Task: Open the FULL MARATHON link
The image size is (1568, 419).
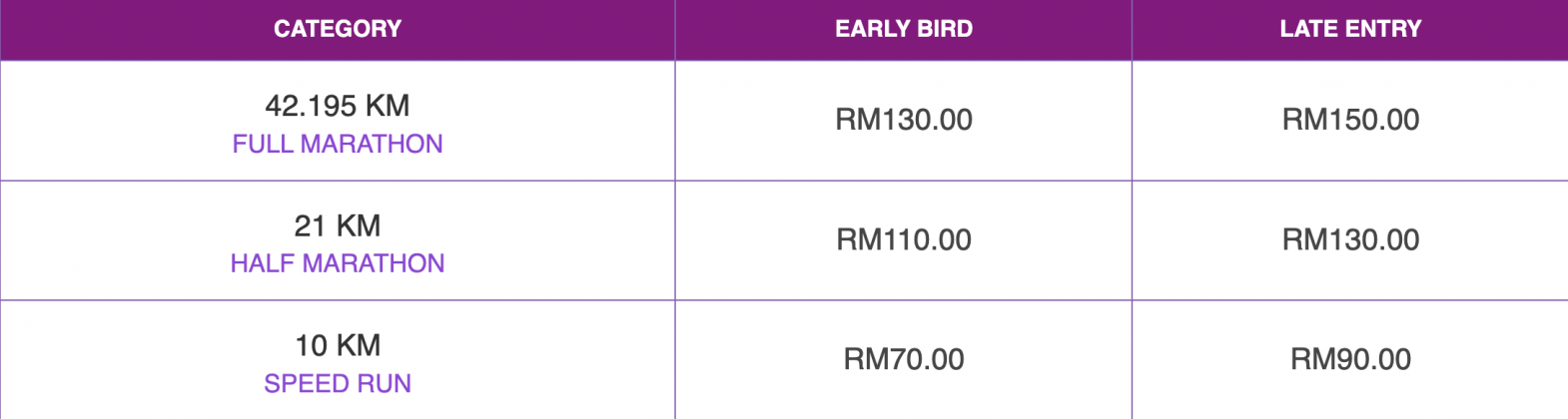Action: (x=338, y=144)
